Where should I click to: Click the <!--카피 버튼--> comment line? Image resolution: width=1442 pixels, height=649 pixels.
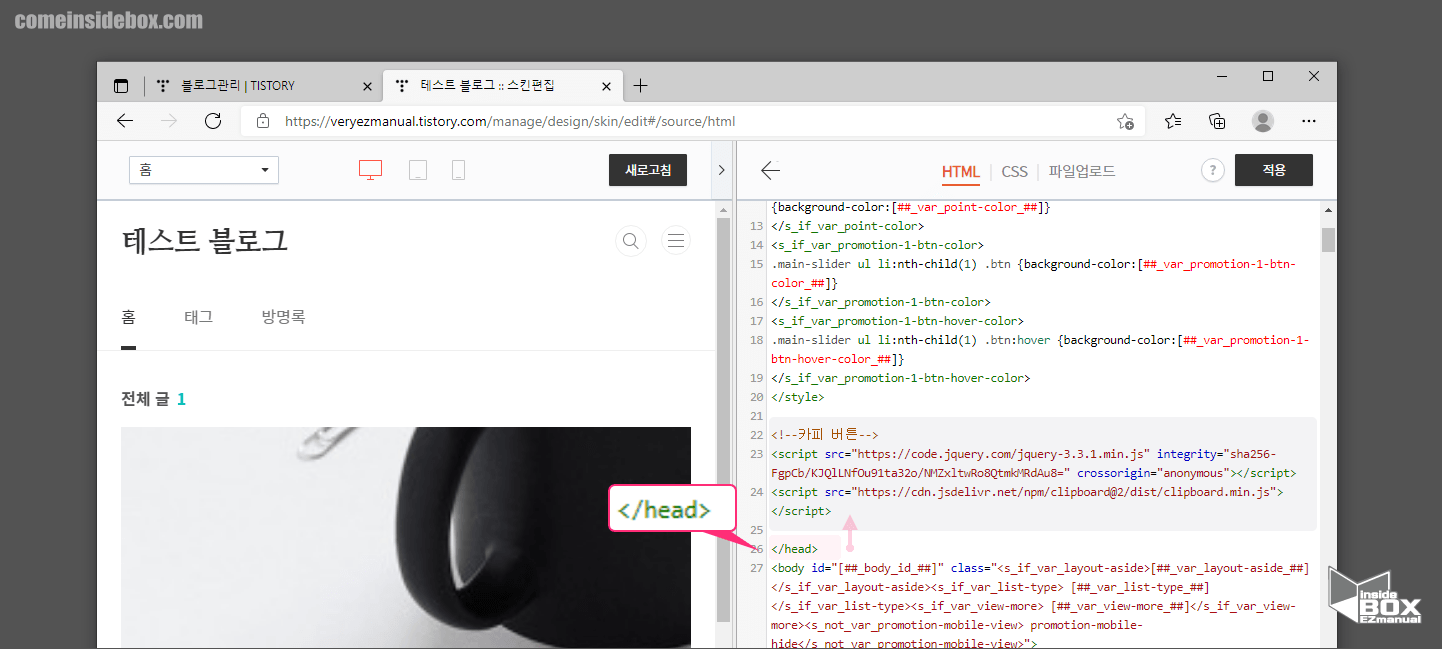click(x=824, y=435)
